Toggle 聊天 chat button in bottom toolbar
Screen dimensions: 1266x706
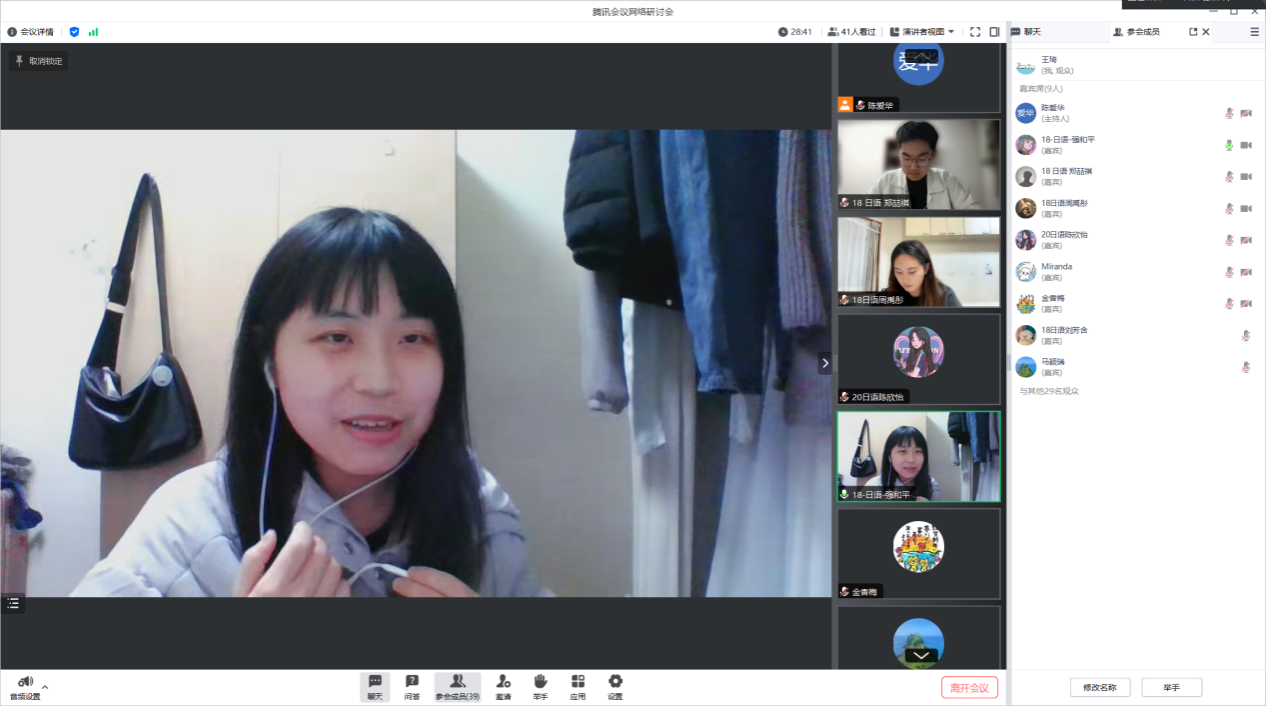375,686
